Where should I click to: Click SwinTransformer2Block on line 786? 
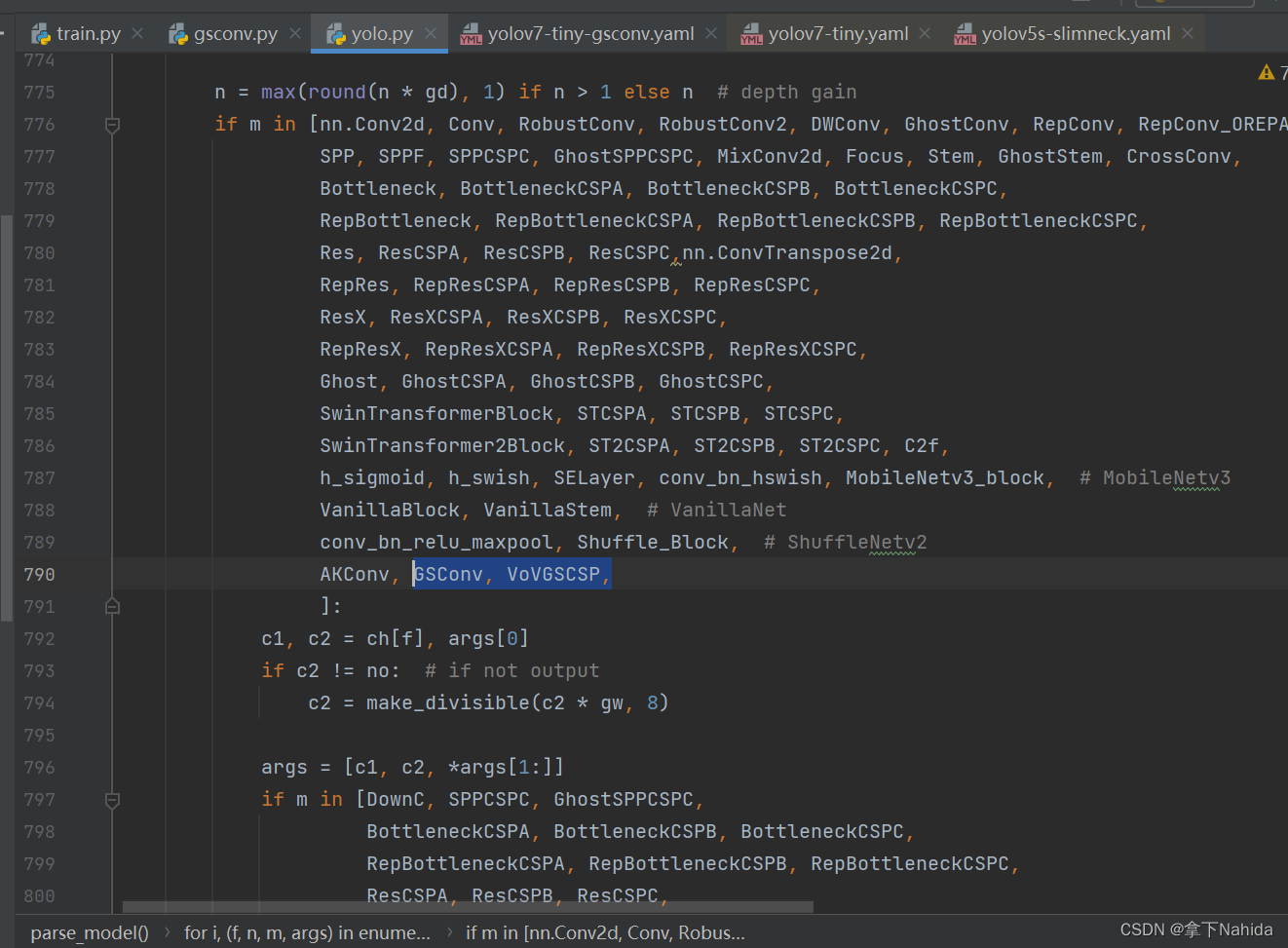442,446
